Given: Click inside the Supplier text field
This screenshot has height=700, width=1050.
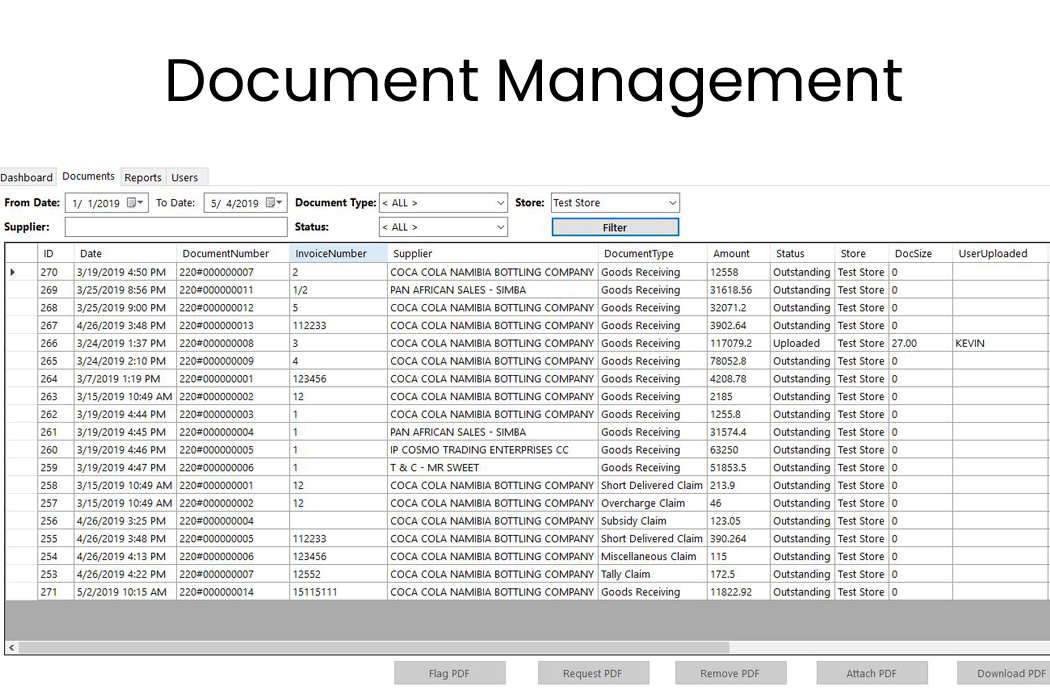Looking at the screenshot, I should 175,227.
